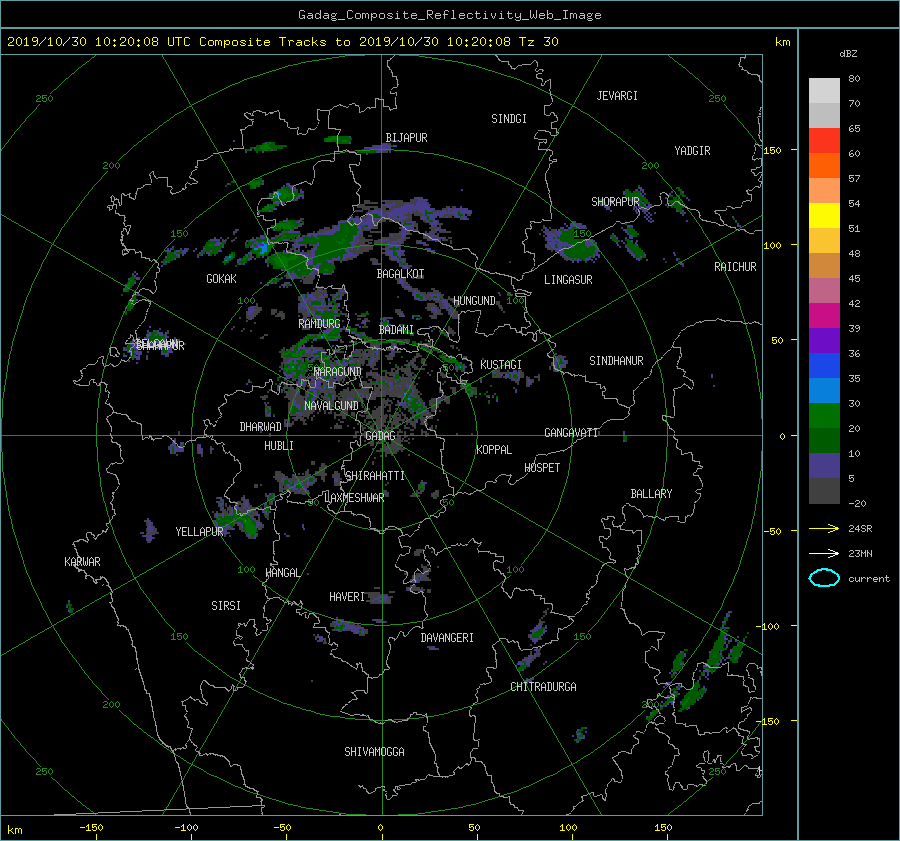The width and height of the screenshot is (900, 841).
Task: Click the HAVERI city label
Action: pos(347,598)
